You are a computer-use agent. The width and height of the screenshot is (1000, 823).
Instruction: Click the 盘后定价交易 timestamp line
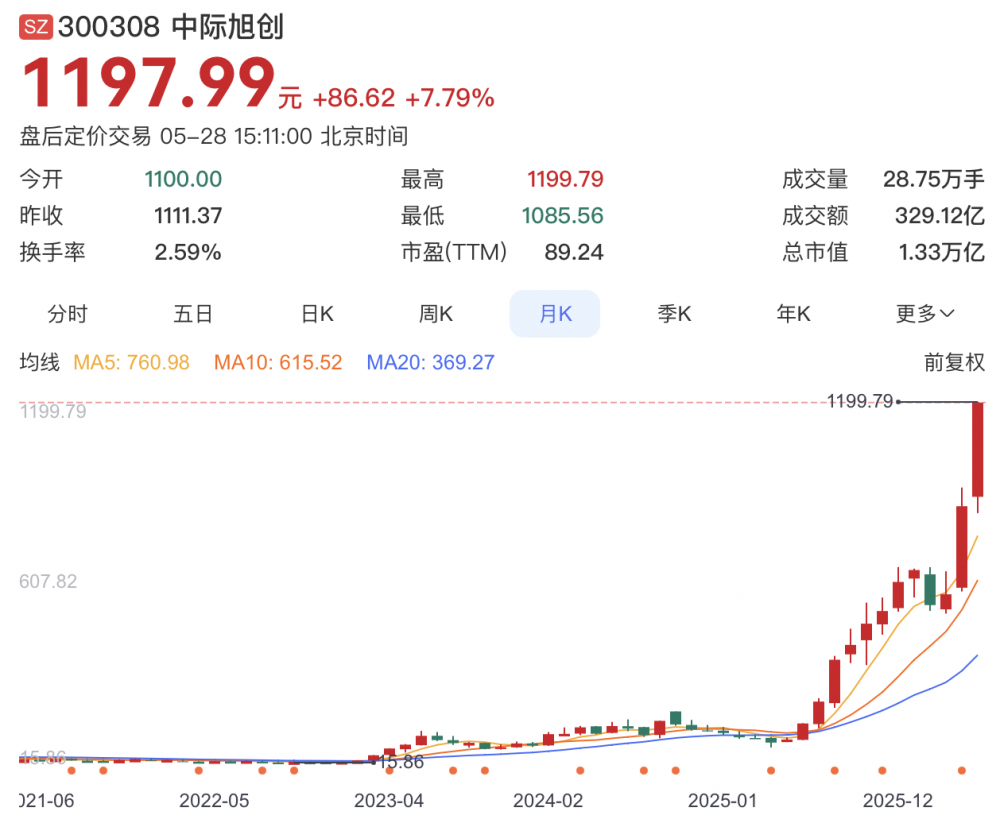tap(214, 136)
